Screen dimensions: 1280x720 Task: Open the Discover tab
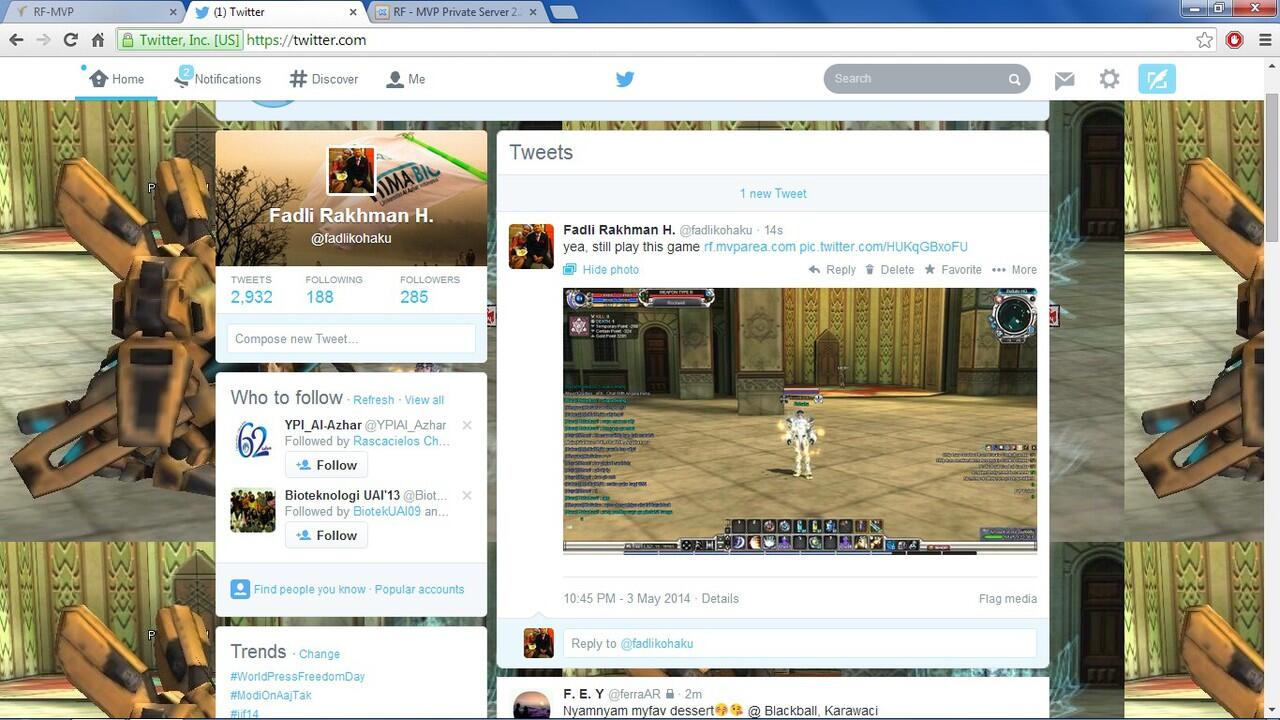click(x=324, y=79)
